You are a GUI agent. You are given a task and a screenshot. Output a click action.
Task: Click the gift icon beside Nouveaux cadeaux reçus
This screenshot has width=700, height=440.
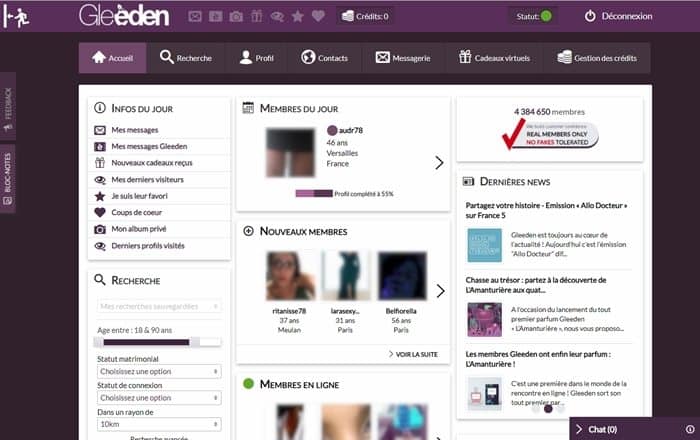[100, 162]
